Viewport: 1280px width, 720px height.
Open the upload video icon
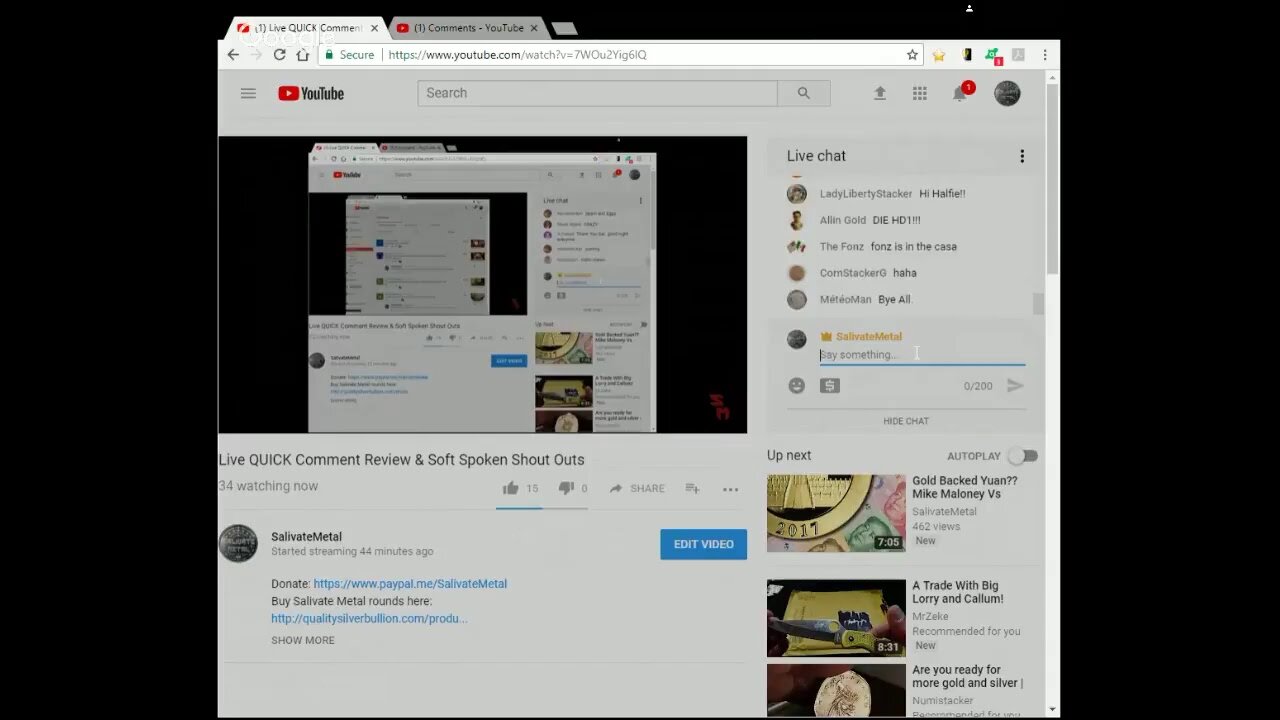pyautogui.click(x=880, y=93)
